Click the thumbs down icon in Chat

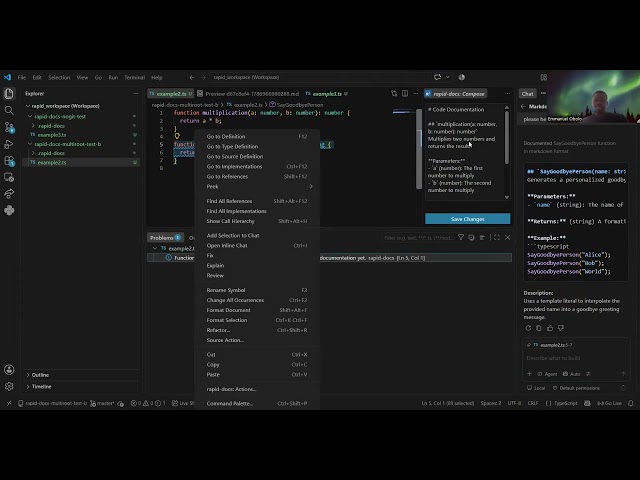561,328
